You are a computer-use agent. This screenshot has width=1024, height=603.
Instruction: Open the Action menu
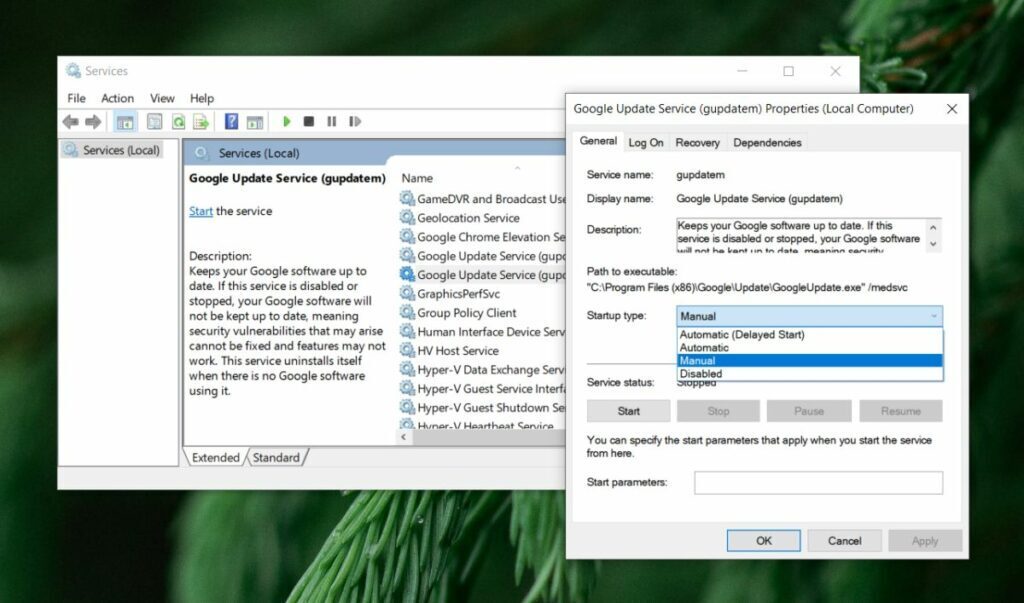click(x=117, y=98)
